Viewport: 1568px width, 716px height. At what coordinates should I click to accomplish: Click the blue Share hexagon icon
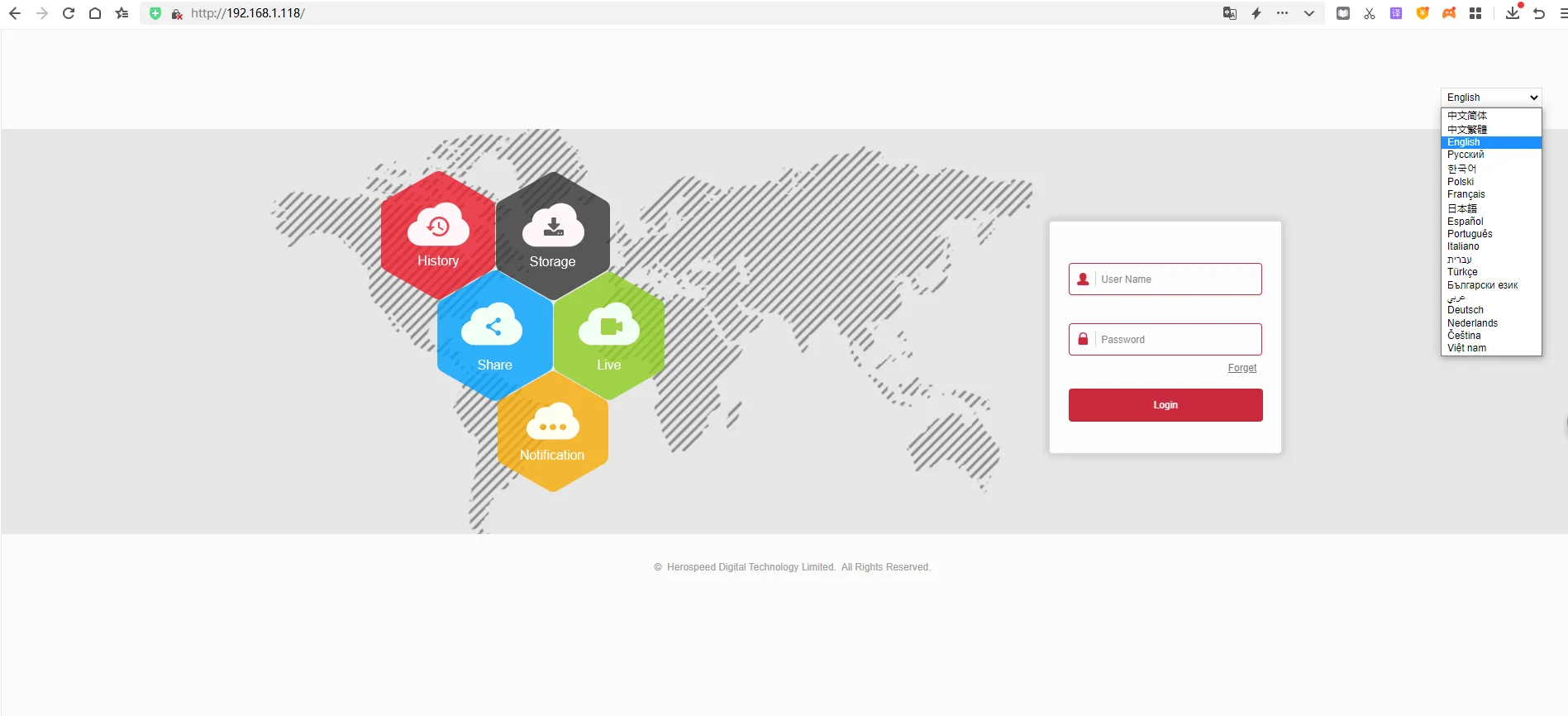click(495, 337)
